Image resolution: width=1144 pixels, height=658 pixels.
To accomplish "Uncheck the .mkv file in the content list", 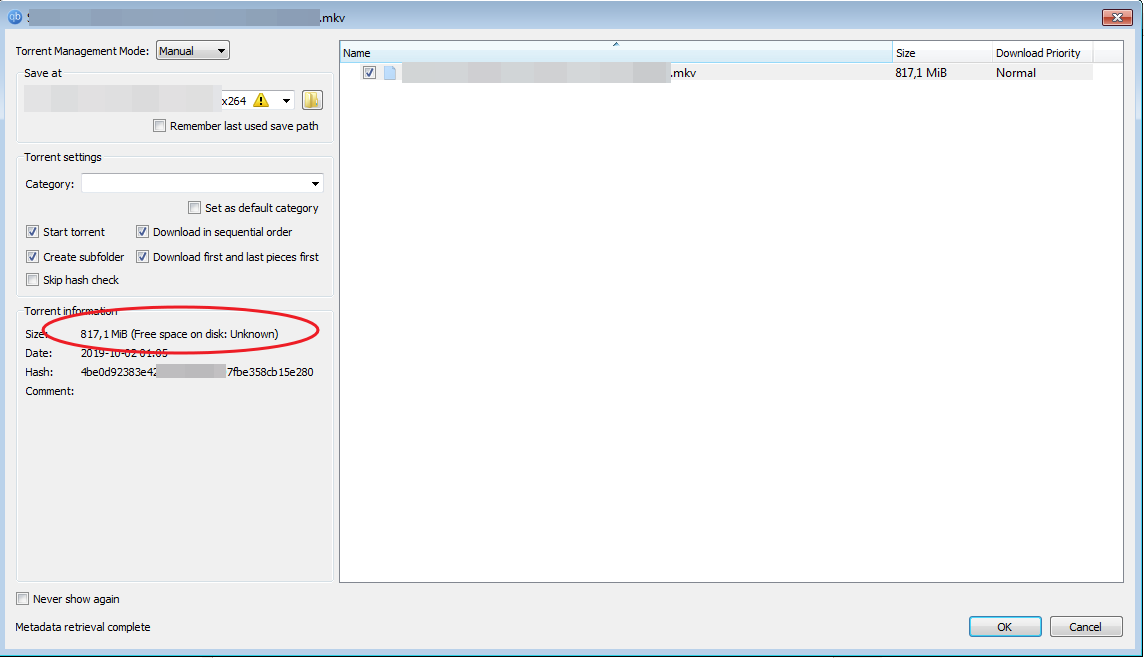I will click(369, 72).
